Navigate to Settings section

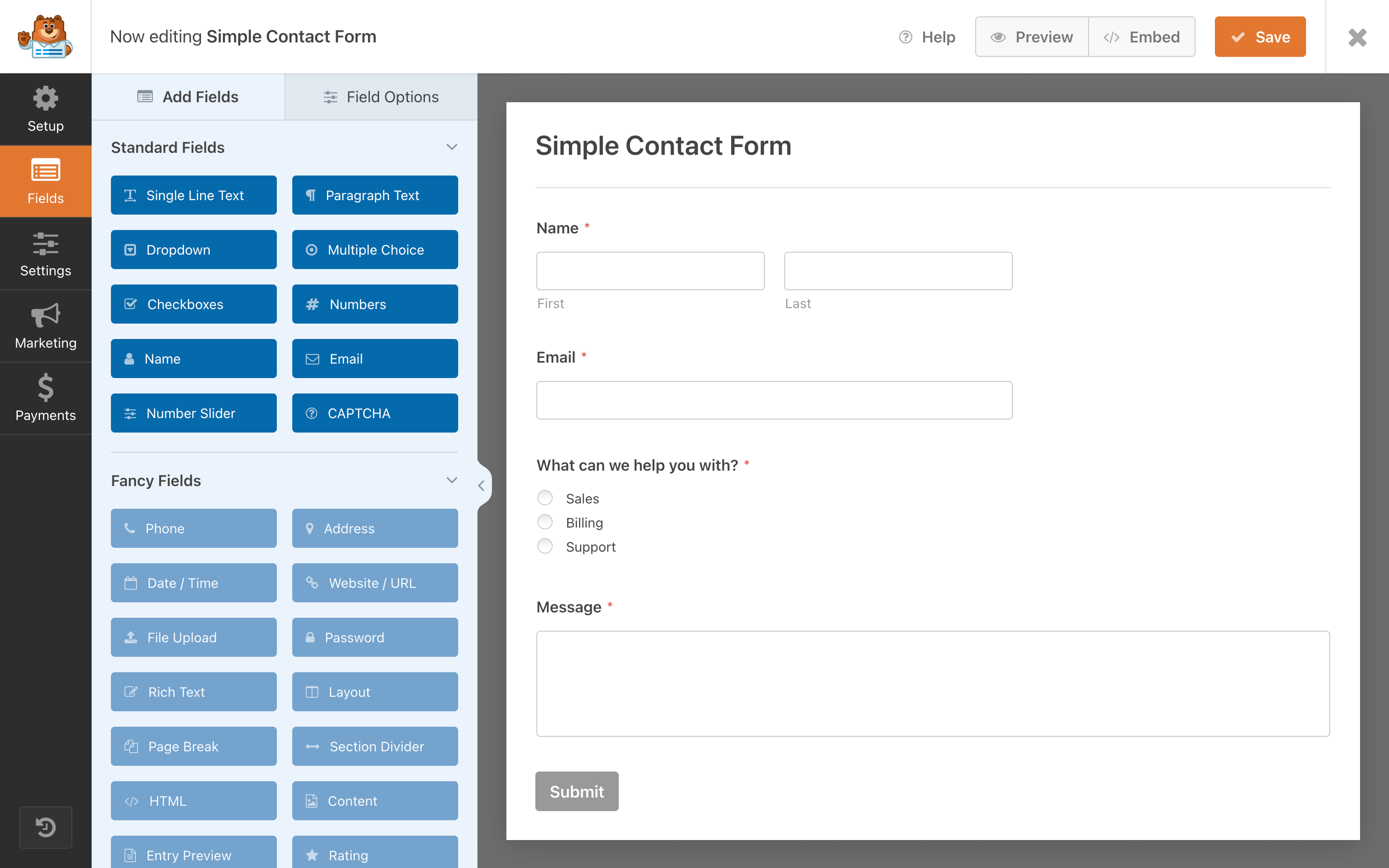coord(45,254)
